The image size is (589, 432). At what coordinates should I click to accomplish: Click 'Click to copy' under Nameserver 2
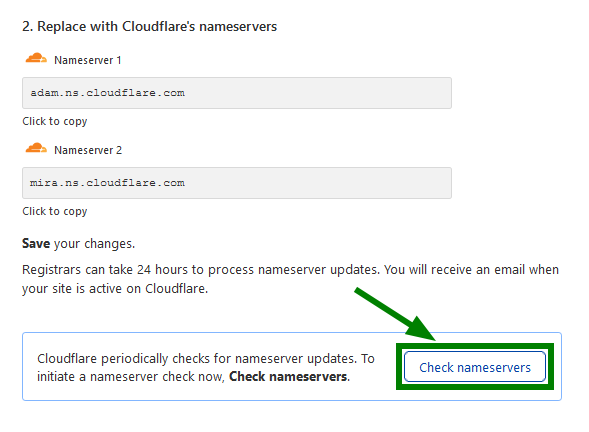pyautogui.click(x=55, y=211)
